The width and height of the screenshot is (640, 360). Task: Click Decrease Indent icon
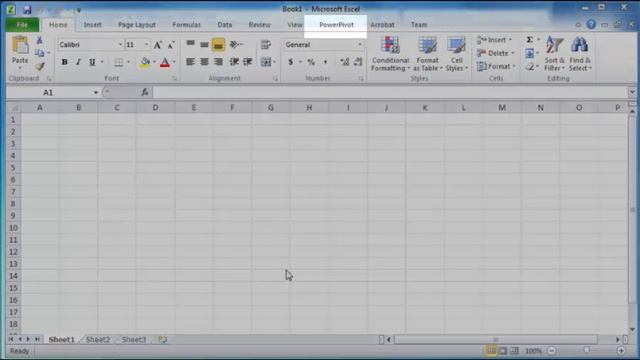(x=234, y=62)
